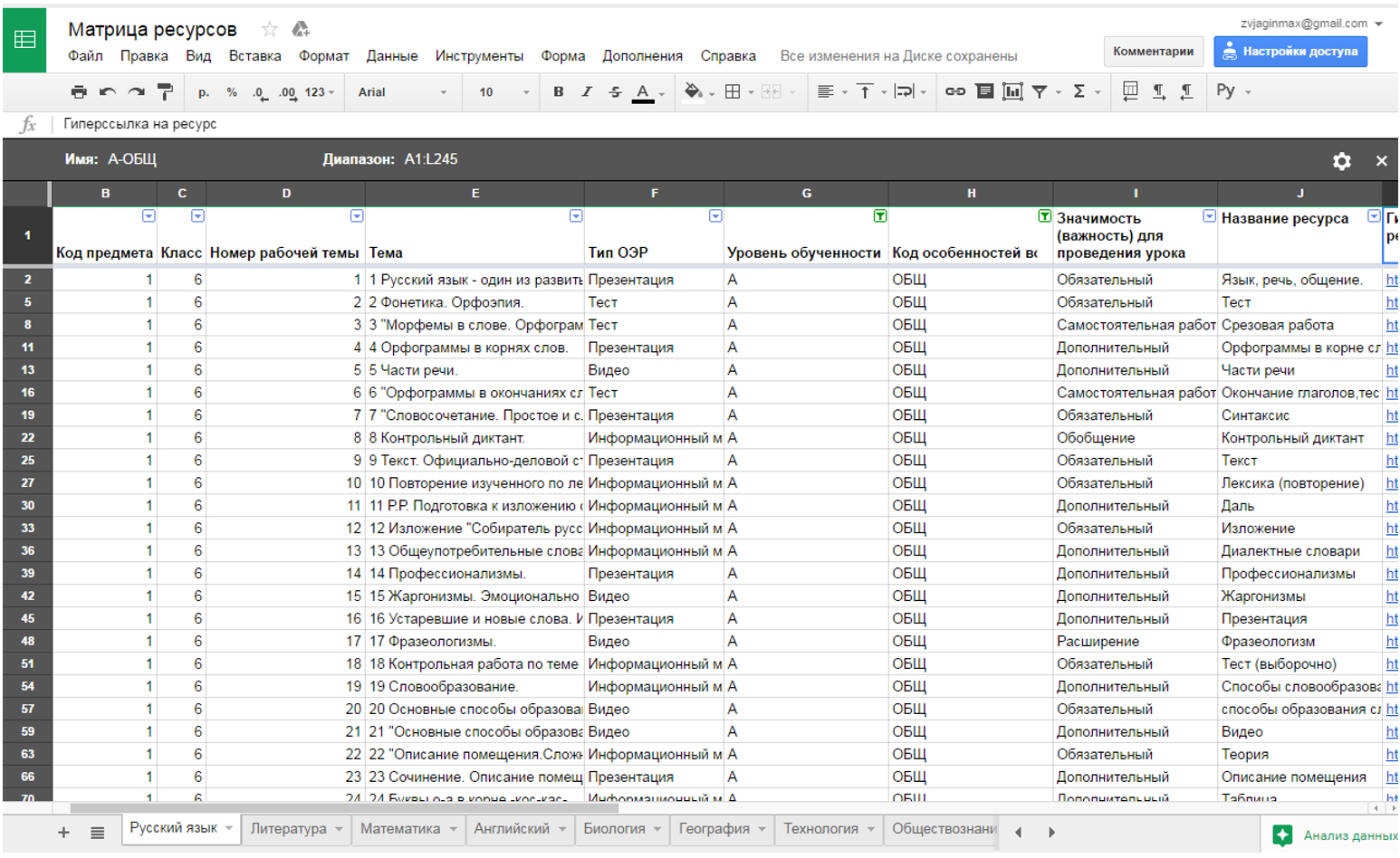Screen dimensions: 1400x858
Task: Open active filter dropdown on Уровень обученности
Action: click(879, 216)
